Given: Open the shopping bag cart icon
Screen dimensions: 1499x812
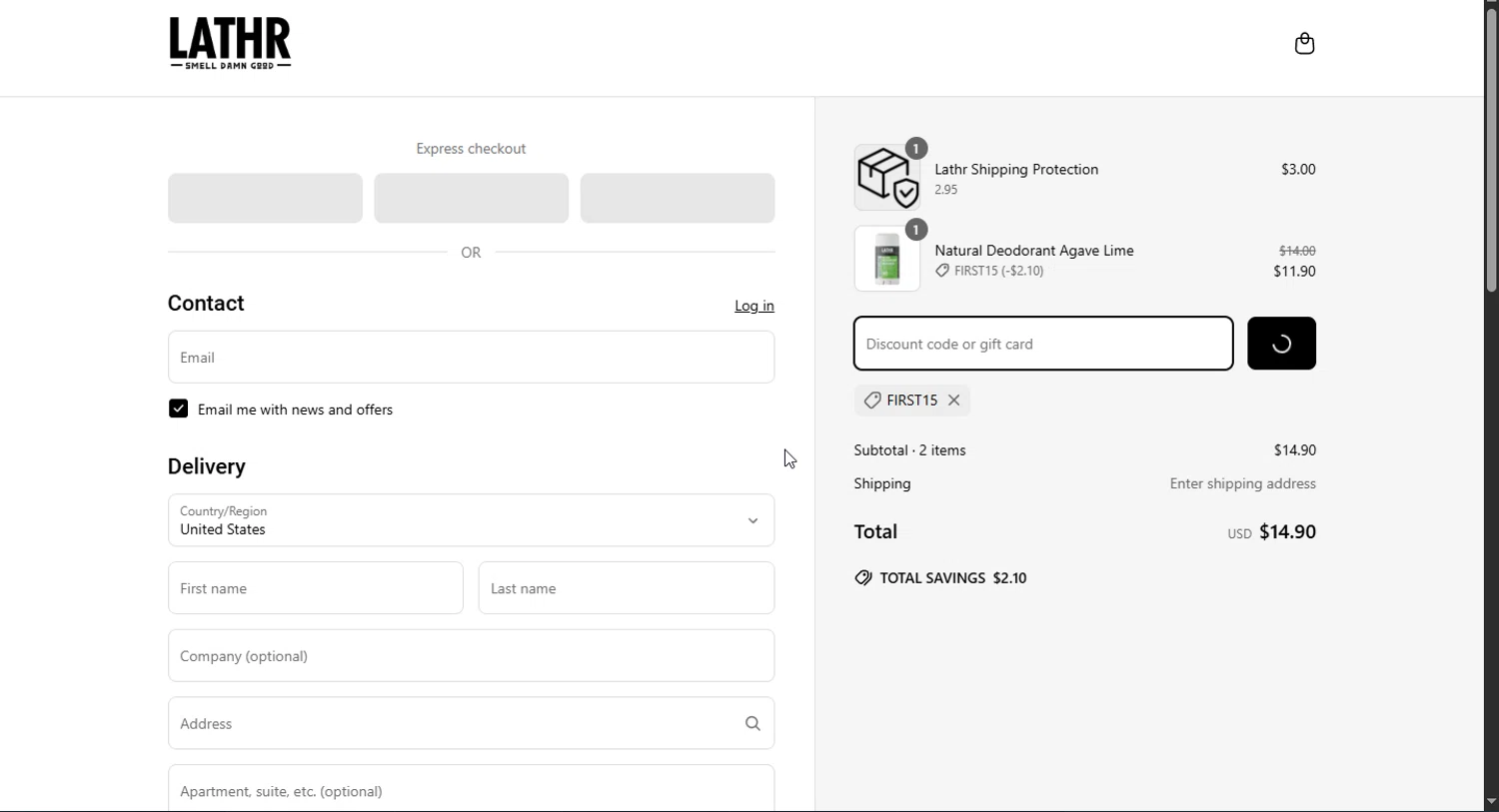Looking at the screenshot, I should click(x=1304, y=43).
